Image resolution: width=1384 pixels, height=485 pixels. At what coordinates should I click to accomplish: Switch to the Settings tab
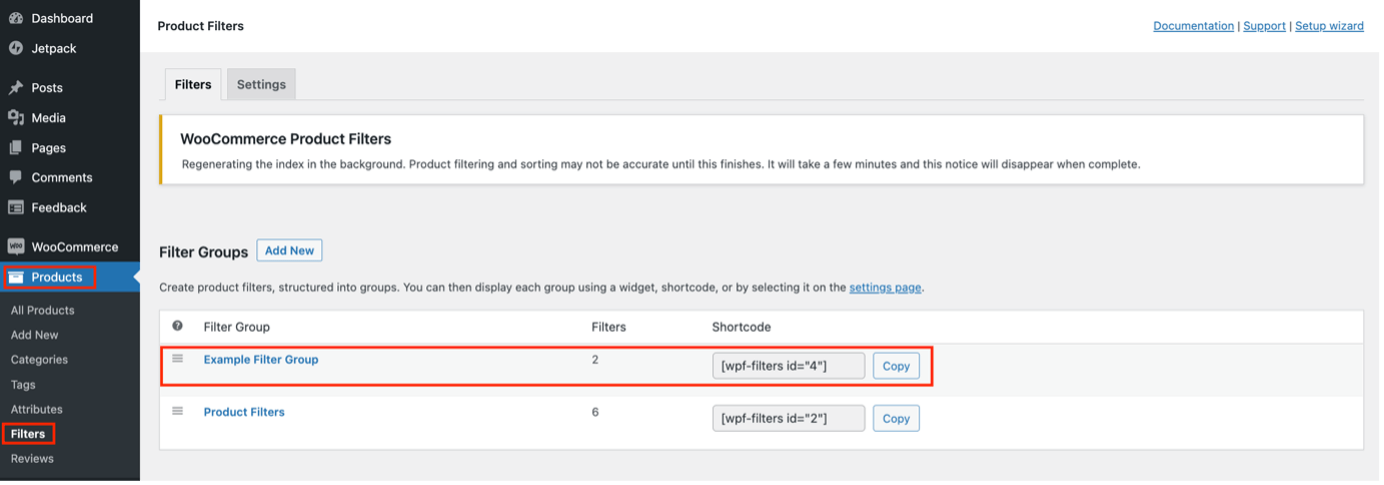(261, 84)
